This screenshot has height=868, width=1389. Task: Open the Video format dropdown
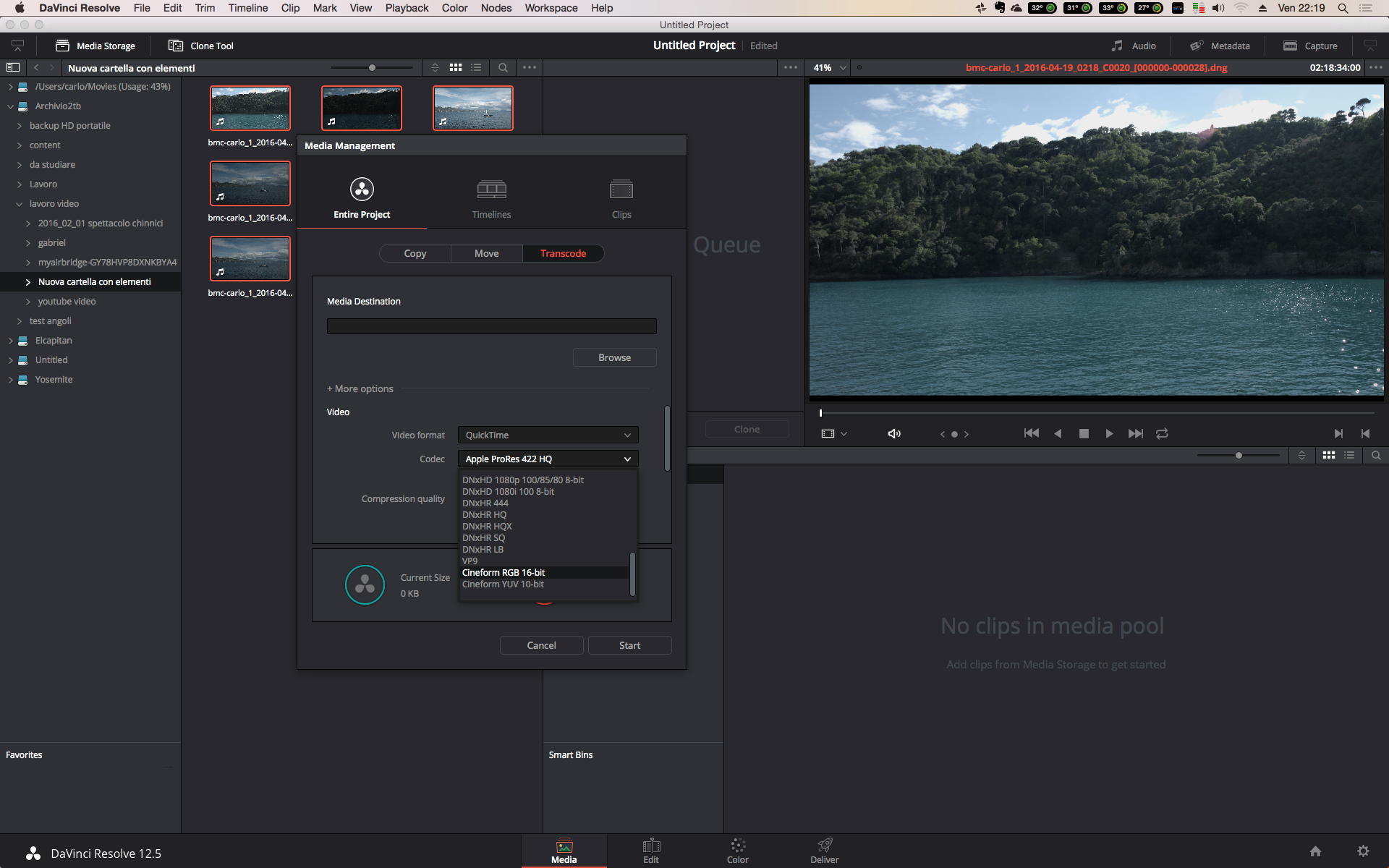click(x=548, y=435)
